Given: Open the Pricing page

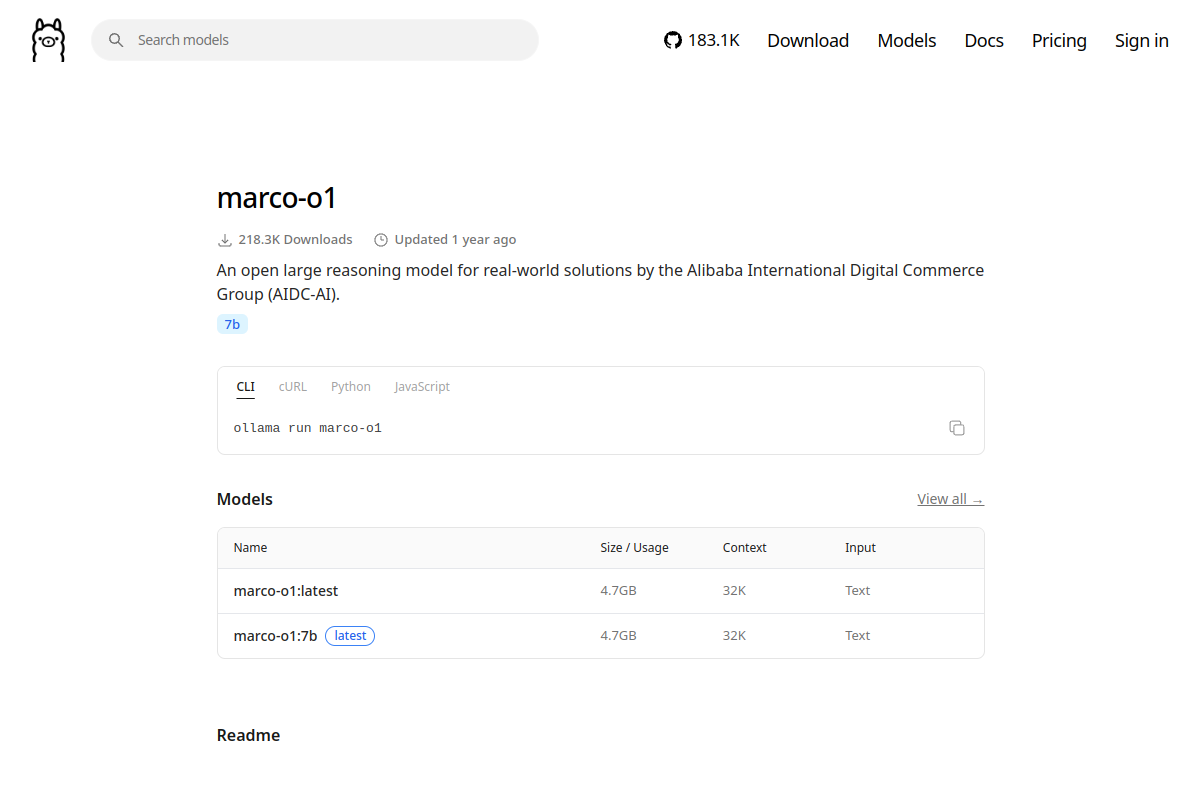Looking at the screenshot, I should (x=1059, y=40).
